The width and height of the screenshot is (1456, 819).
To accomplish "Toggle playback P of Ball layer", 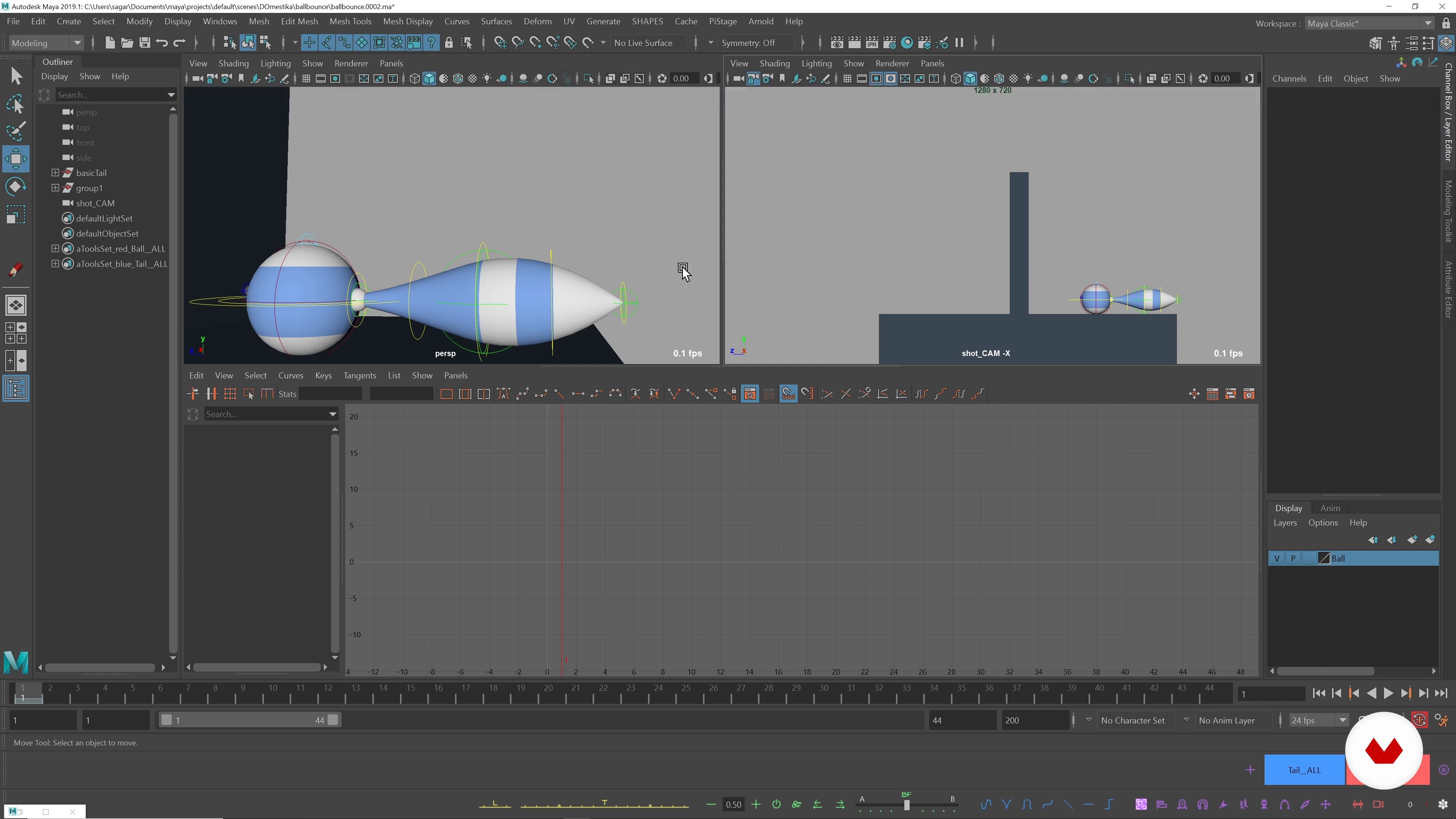I will click(1293, 559).
